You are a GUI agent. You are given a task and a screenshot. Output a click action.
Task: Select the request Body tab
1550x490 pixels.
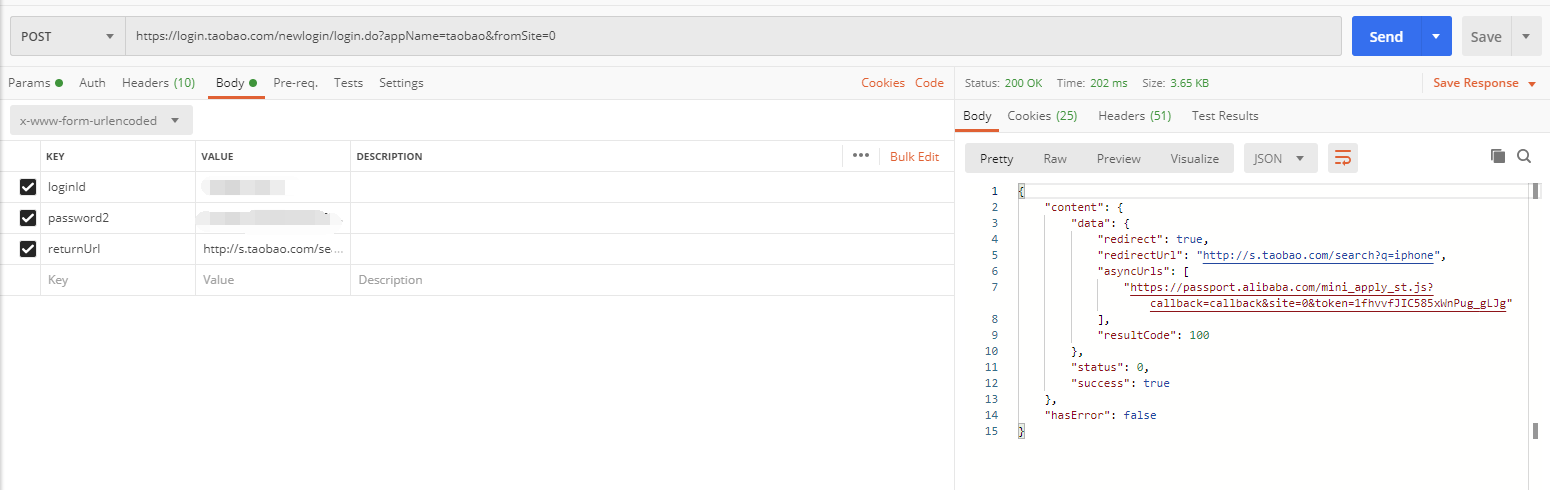click(236, 83)
